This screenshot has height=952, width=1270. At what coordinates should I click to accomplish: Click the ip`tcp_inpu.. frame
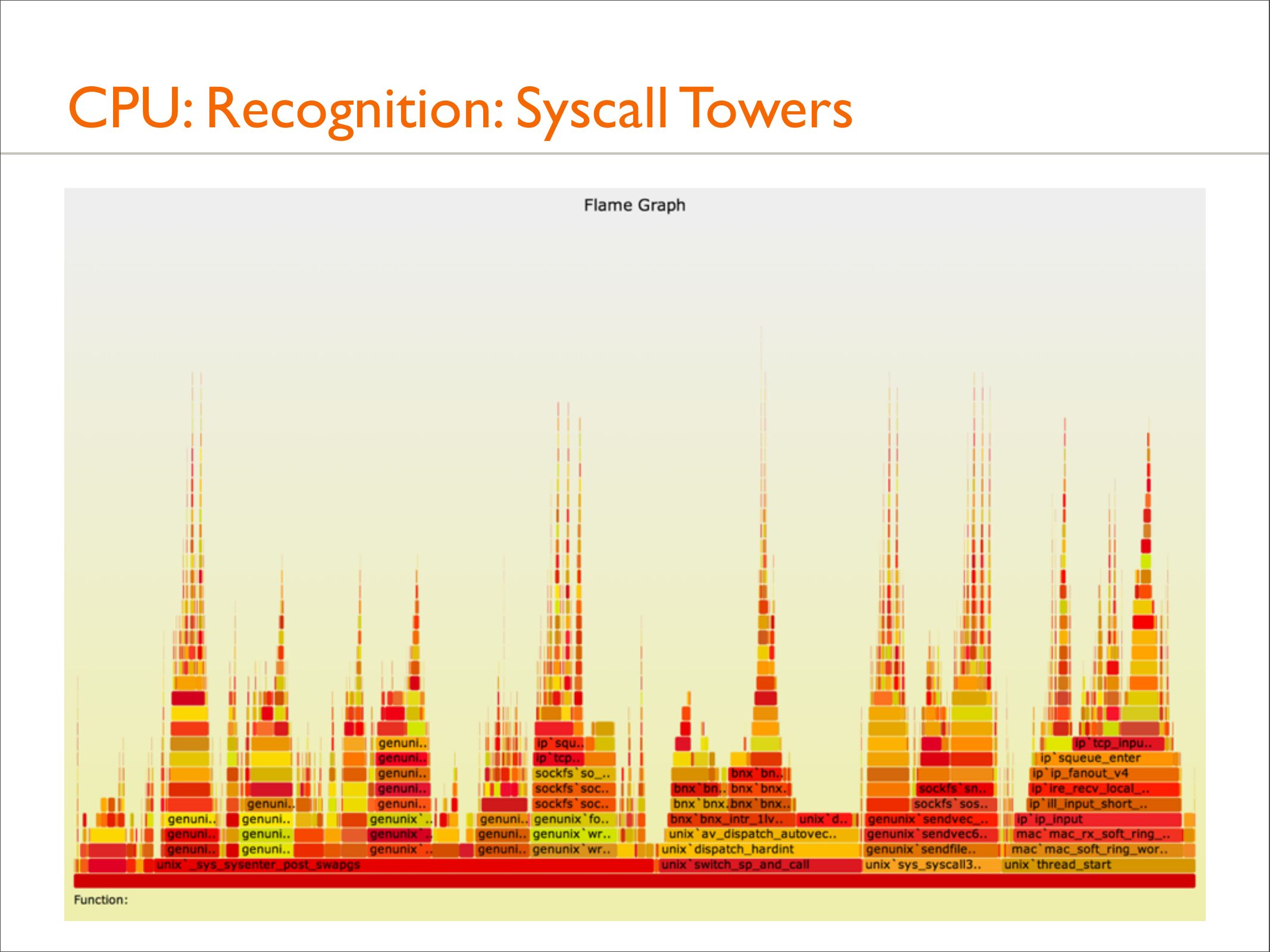[x=1118, y=743]
